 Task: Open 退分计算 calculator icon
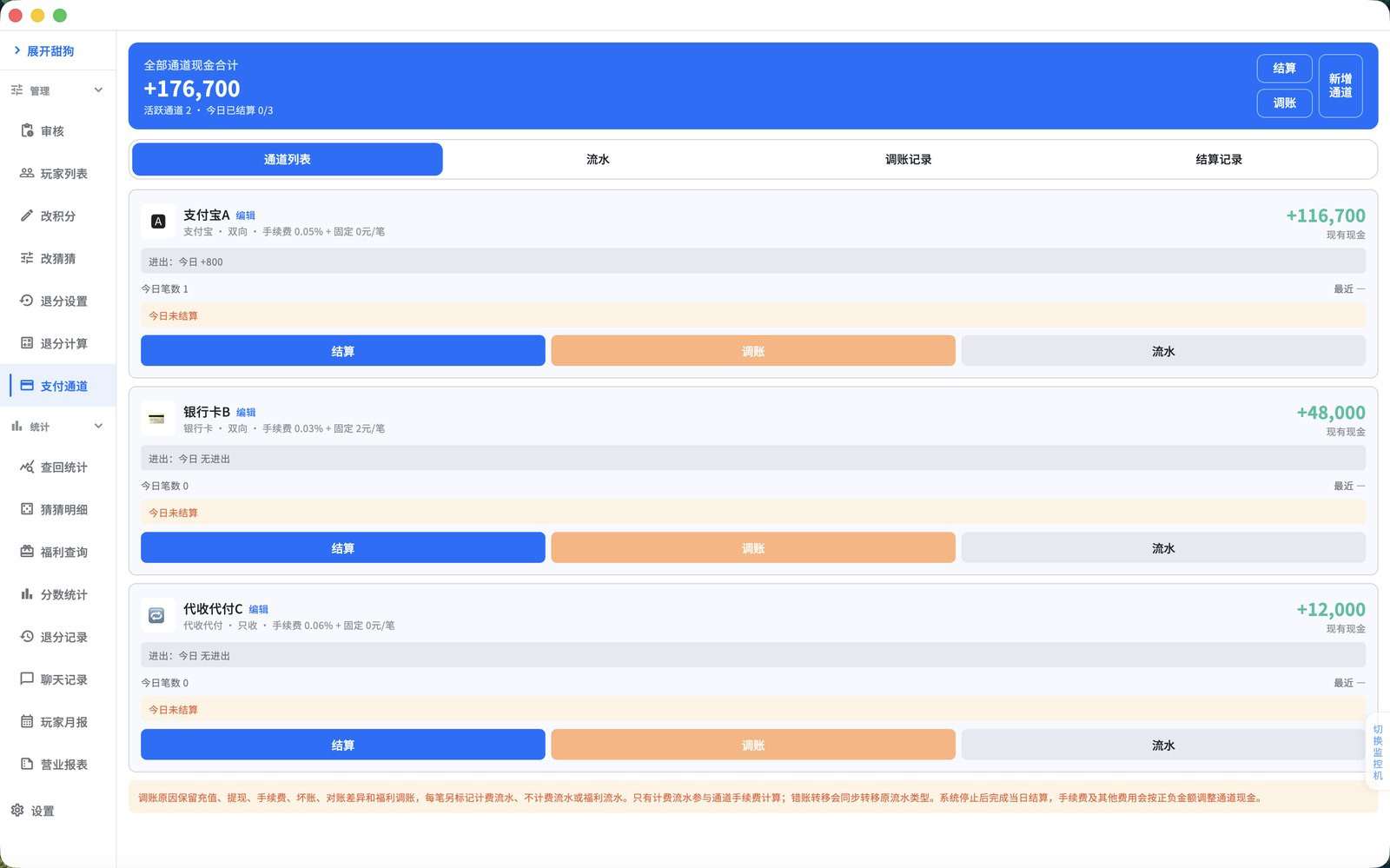click(27, 343)
